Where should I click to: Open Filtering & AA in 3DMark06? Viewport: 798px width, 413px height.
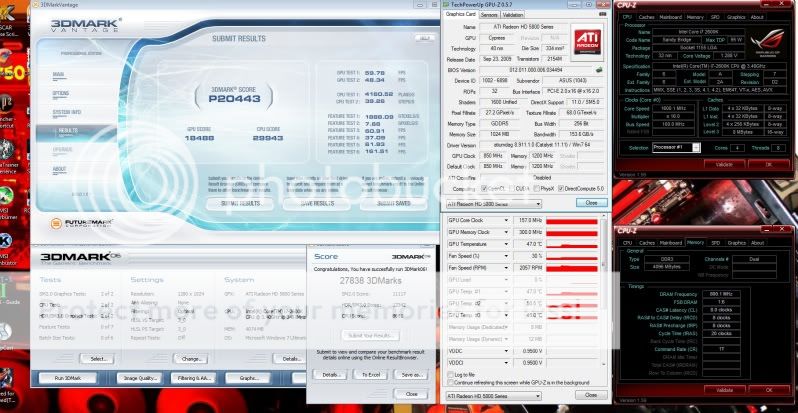[193, 378]
